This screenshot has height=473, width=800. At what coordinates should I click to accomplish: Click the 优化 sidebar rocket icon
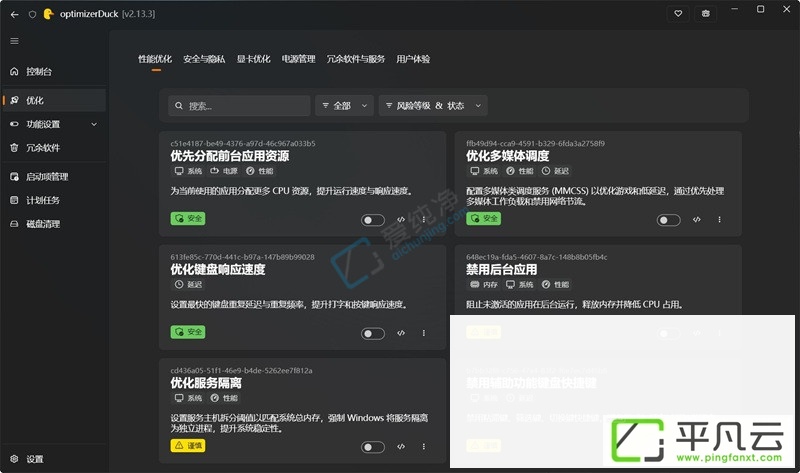tap(14, 100)
